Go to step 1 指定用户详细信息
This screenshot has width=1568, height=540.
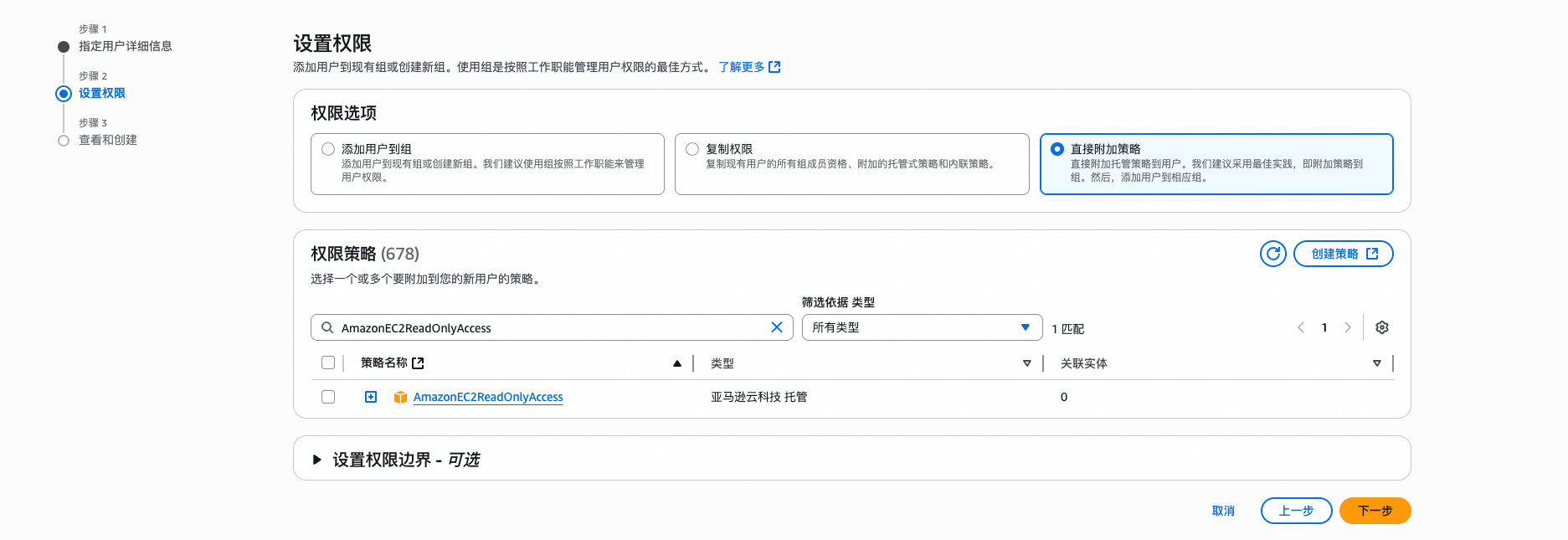[x=126, y=46]
